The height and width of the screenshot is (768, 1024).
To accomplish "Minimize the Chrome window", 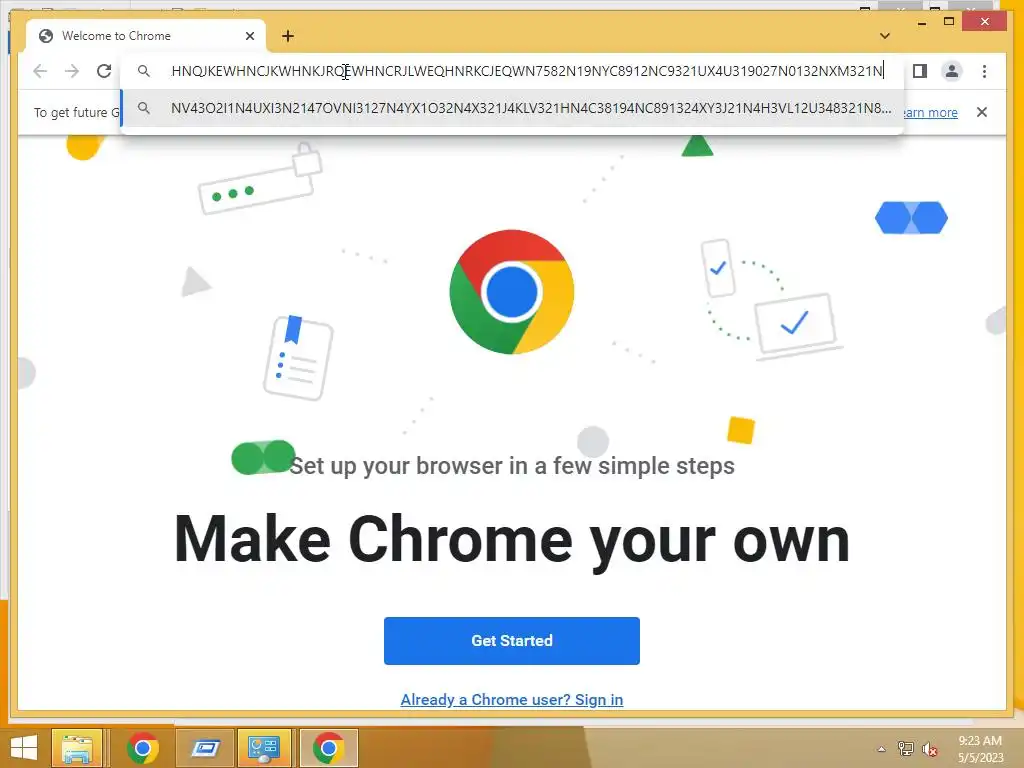I will [922, 22].
